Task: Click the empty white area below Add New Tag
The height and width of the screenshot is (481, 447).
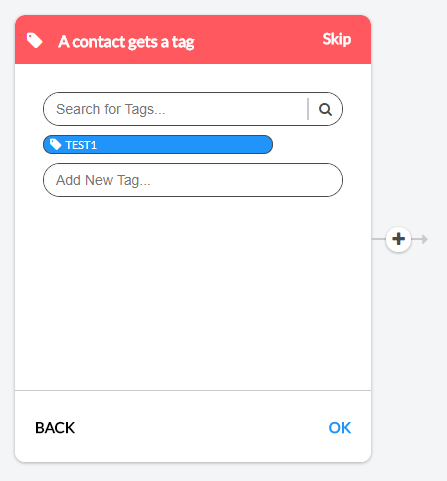Action: coord(193,293)
